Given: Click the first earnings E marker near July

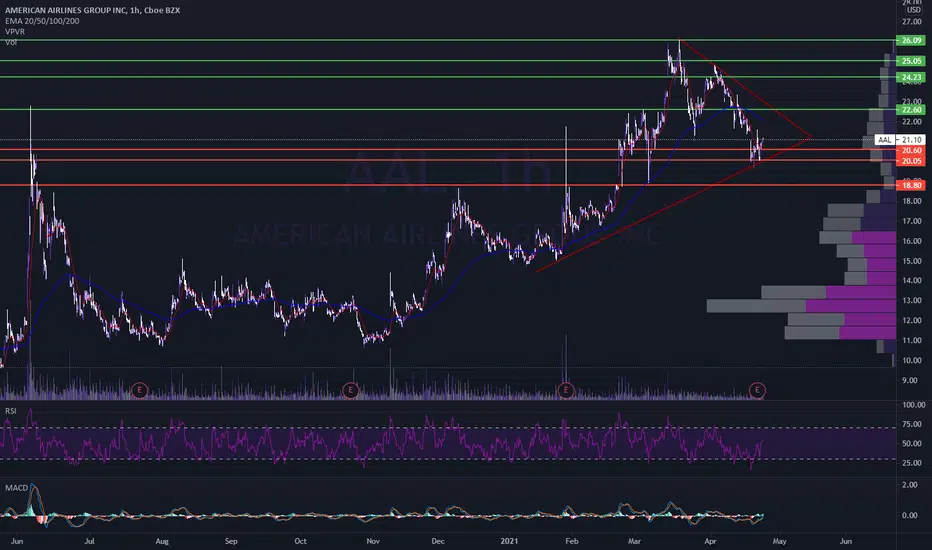Looking at the screenshot, I should coord(139,390).
